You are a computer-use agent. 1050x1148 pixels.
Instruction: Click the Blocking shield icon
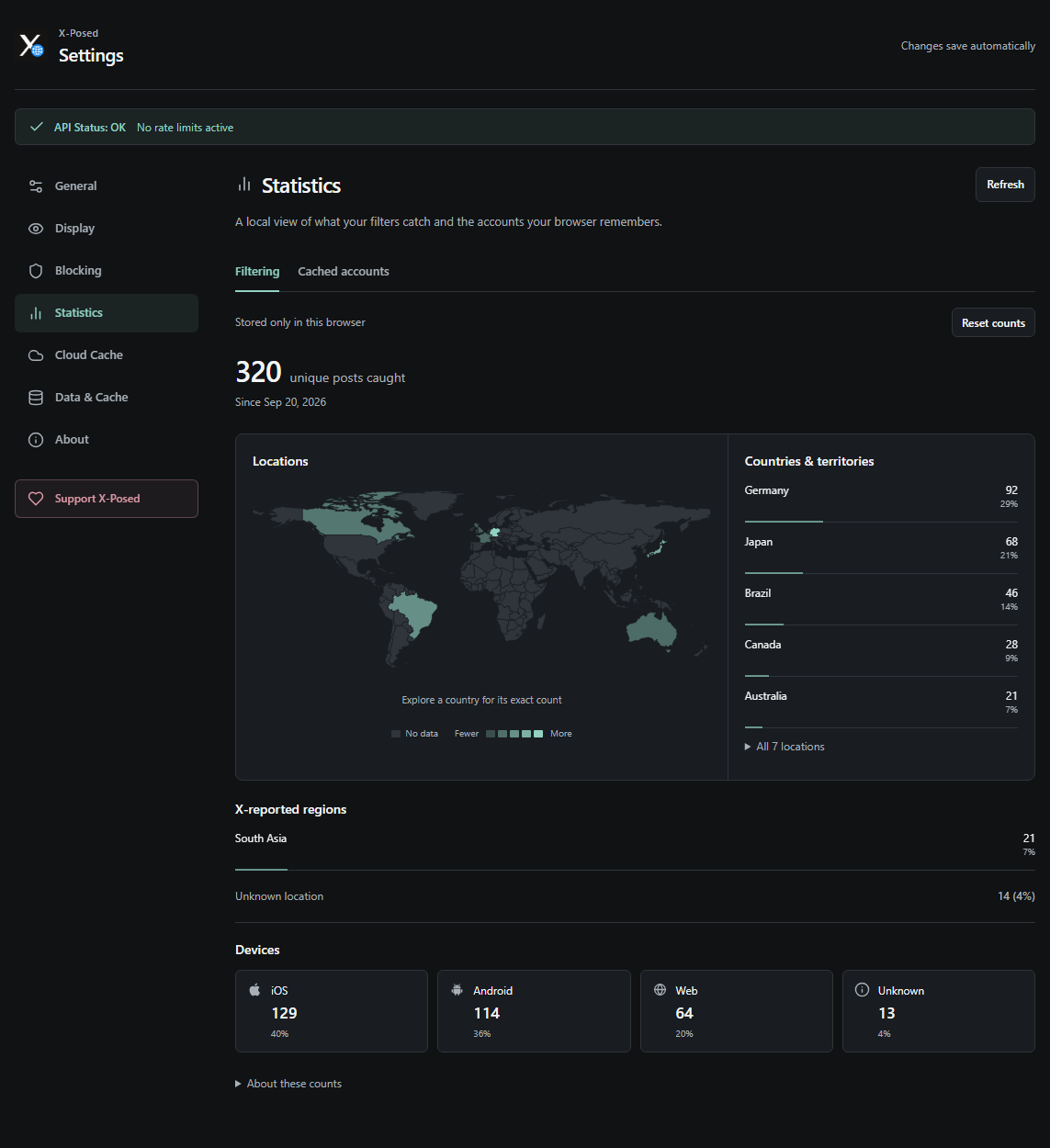[36, 271]
